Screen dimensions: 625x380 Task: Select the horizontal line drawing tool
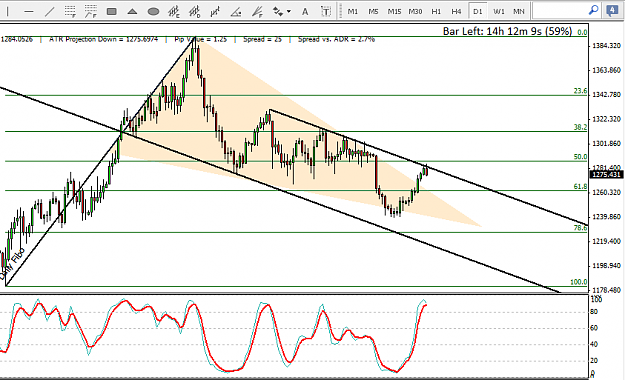point(29,12)
